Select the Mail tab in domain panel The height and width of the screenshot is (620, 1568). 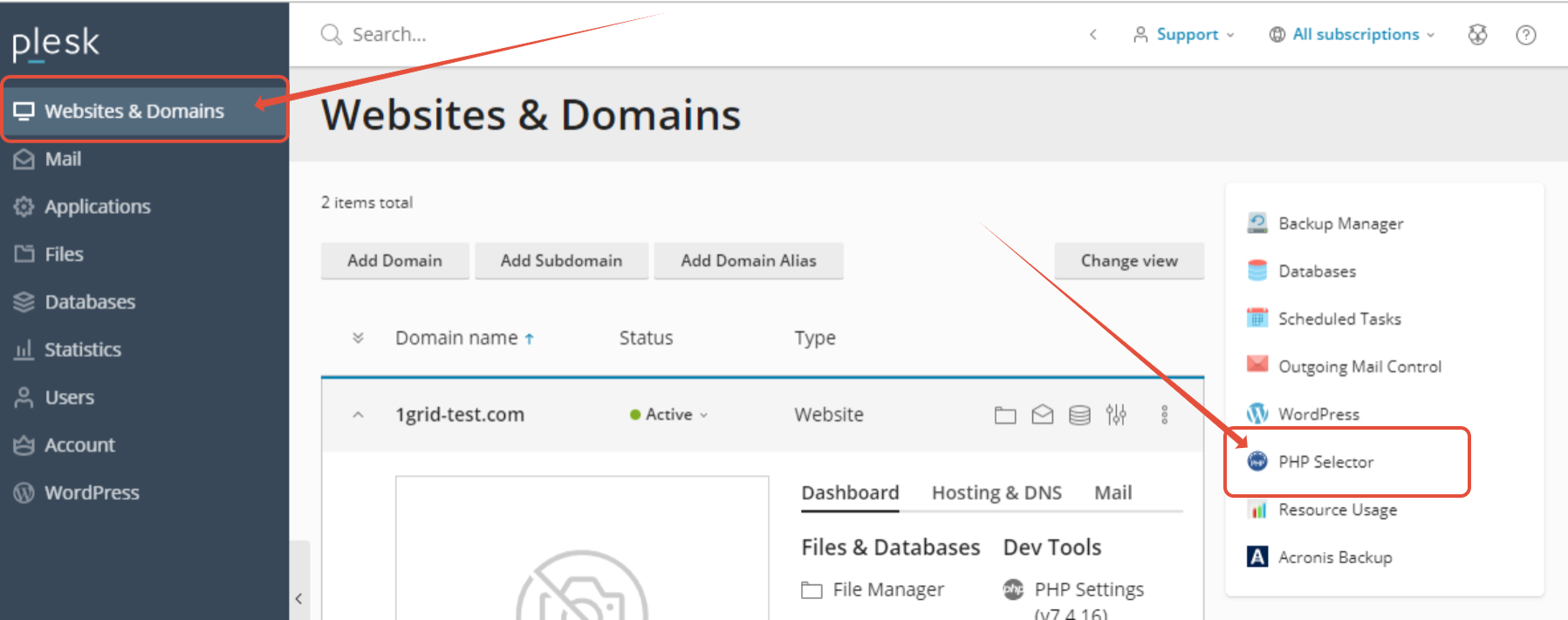[1113, 493]
